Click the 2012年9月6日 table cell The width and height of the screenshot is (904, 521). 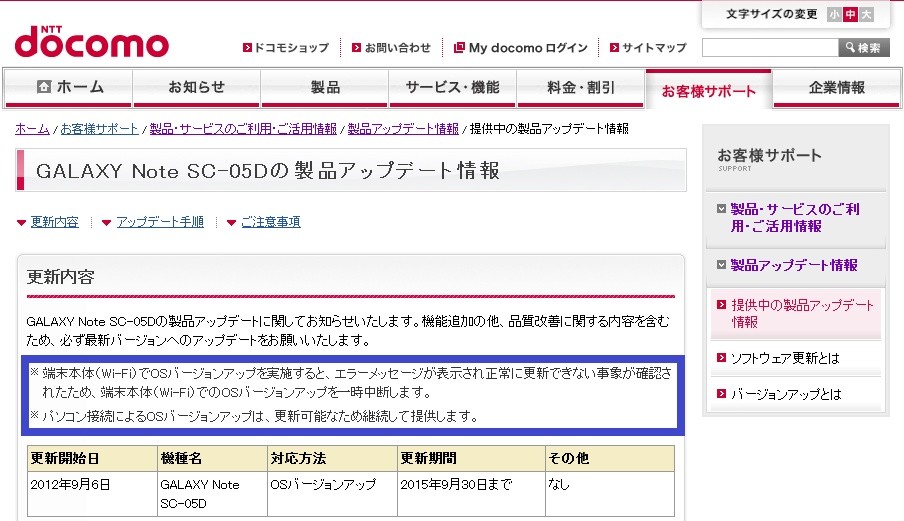coord(92,494)
